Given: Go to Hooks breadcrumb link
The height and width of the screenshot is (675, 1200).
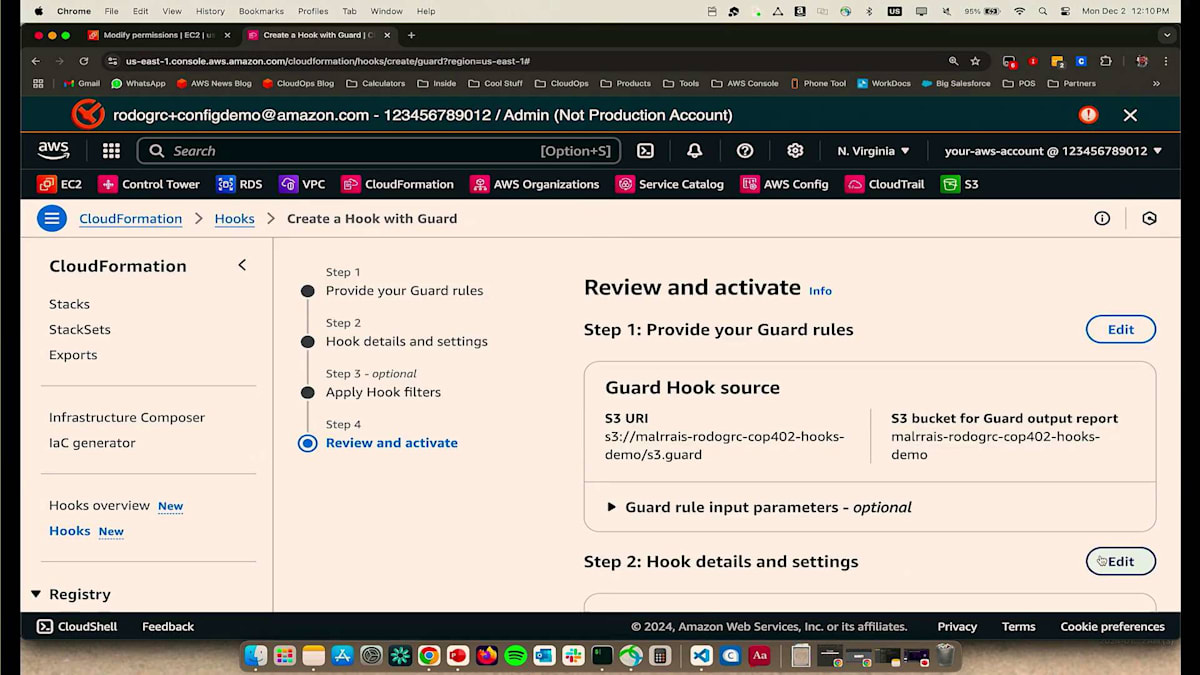Looking at the screenshot, I should pyautogui.click(x=235, y=218).
